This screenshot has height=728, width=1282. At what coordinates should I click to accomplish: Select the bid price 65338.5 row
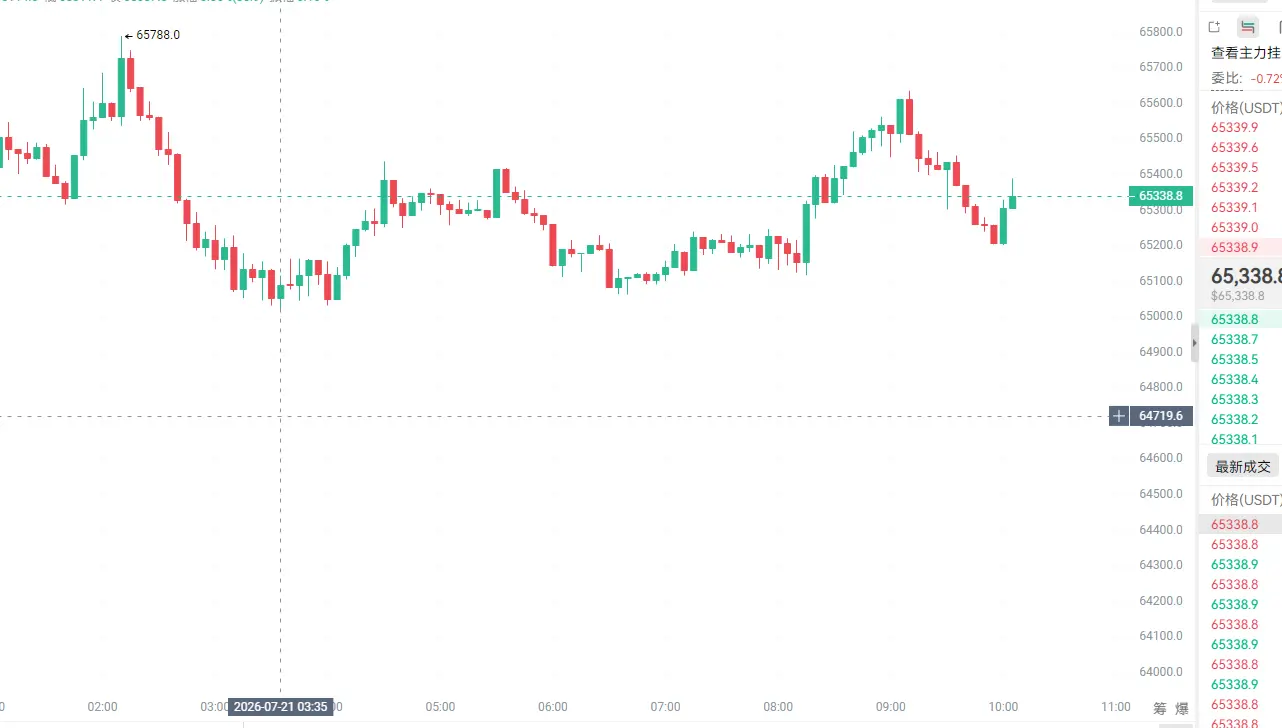[1240, 359]
